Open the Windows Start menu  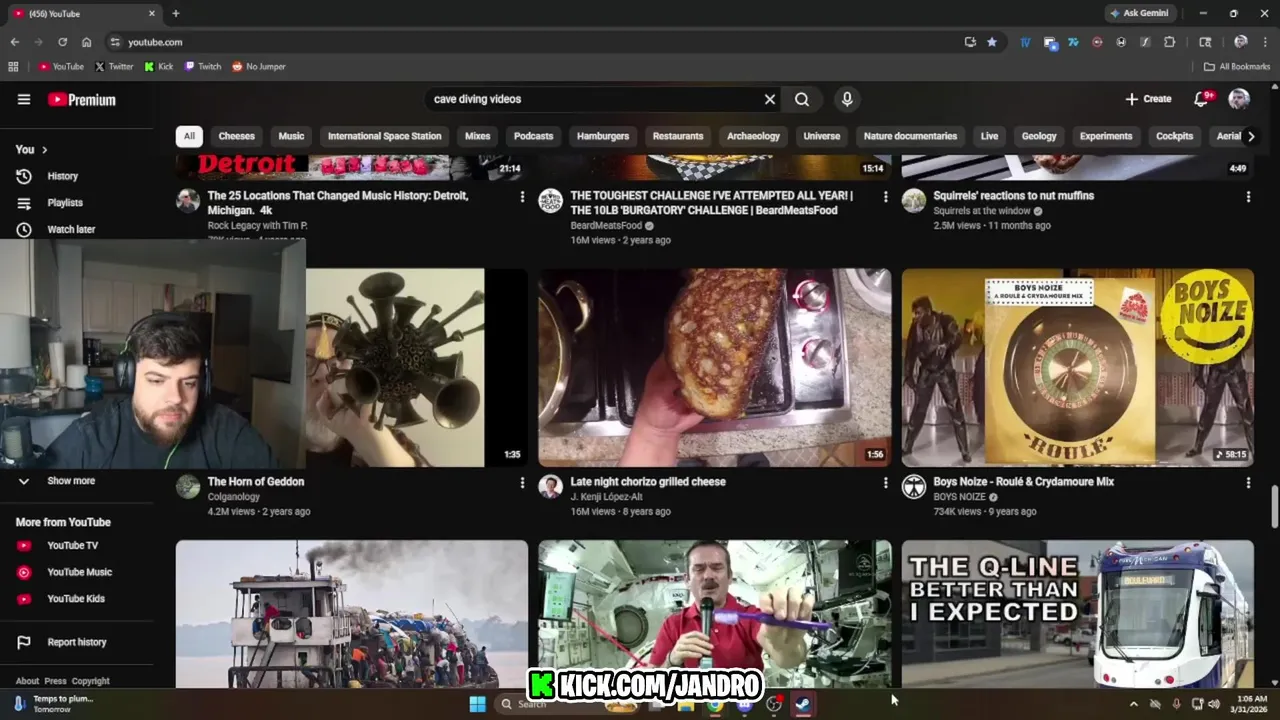point(477,704)
